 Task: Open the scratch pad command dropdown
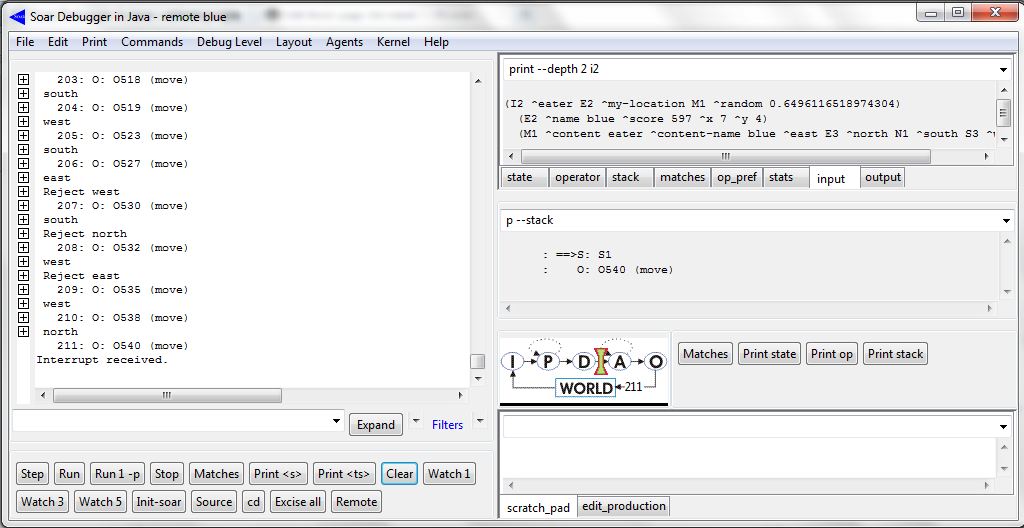click(x=1003, y=427)
